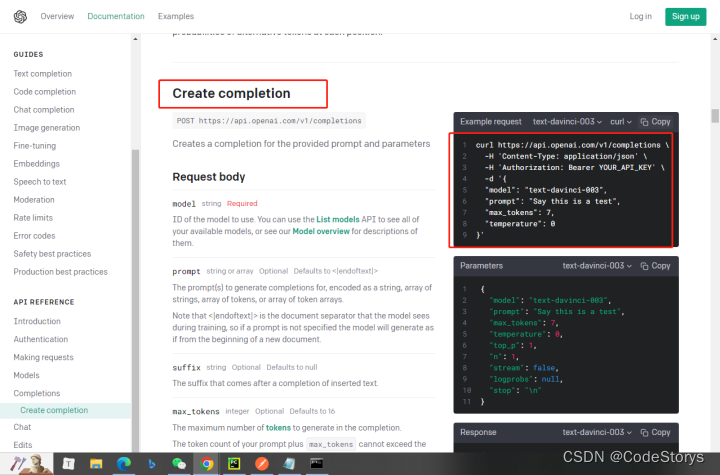The width and height of the screenshot is (720, 475).
Task: Open Safety best practices guide
Action: (52, 254)
